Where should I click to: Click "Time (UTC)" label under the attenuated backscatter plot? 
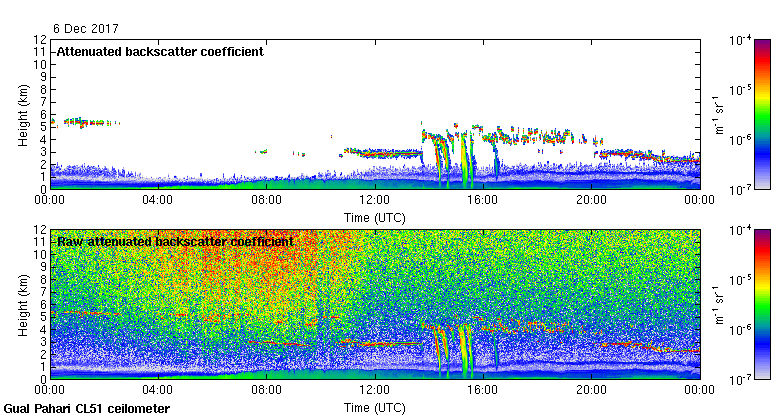tap(375, 218)
